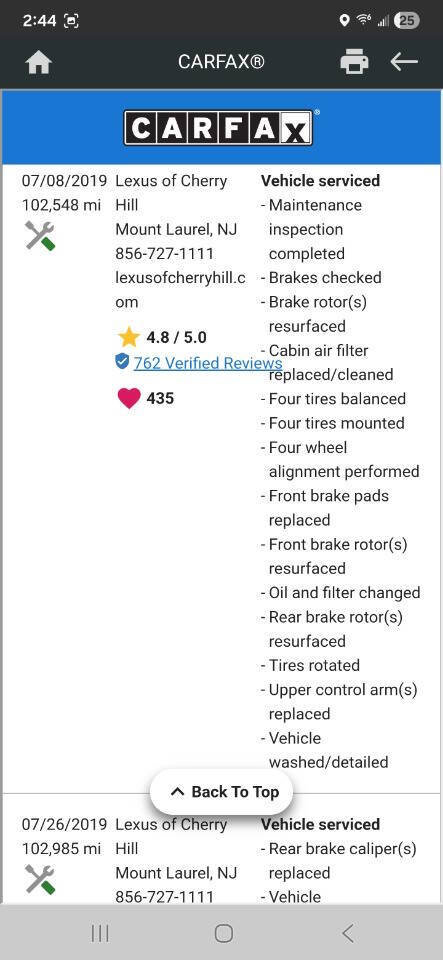
Task: Tap the pink heart favorites icon
Action: [x=128, y=399]
